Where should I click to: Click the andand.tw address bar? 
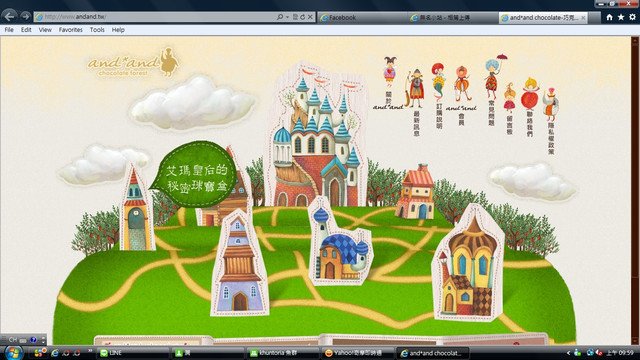pos(155,17)
